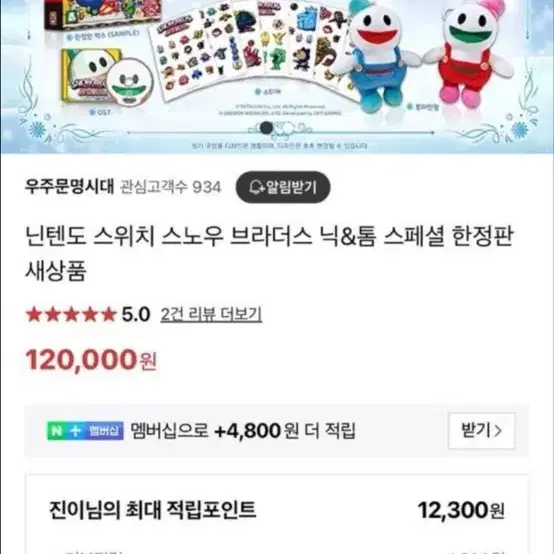Tap the red five-star rating icons
The width and height of the screenshot is (554, 554).
(71, 314)
